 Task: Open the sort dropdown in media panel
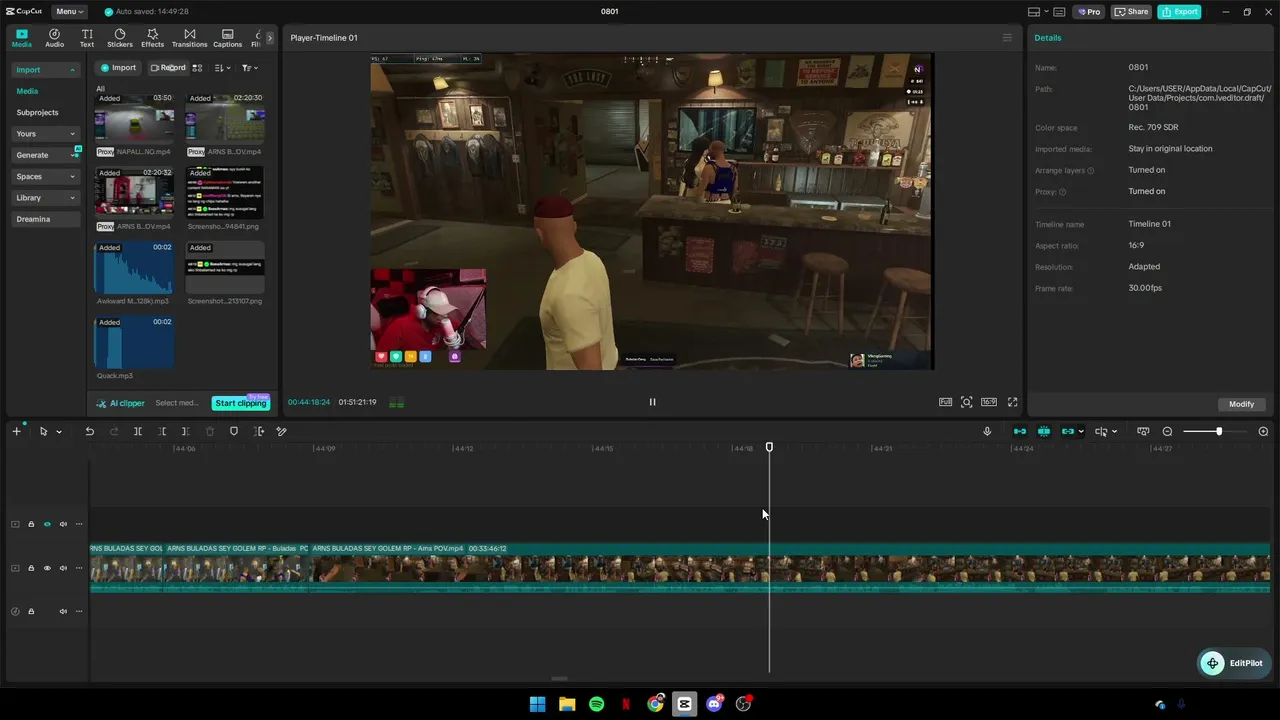(x=222, y=68)
